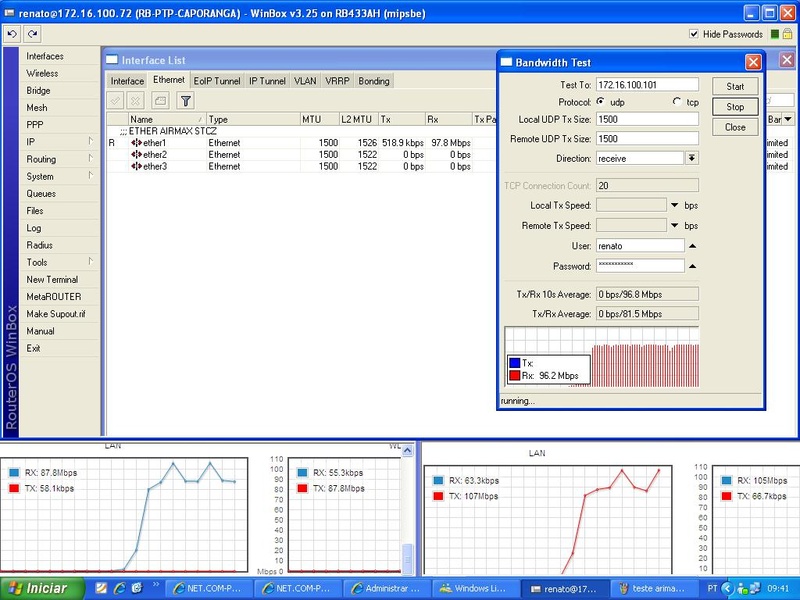This screenshot has width=800, height=600.
Task: Select the ether2 interface row
Action: coord(155,155)
